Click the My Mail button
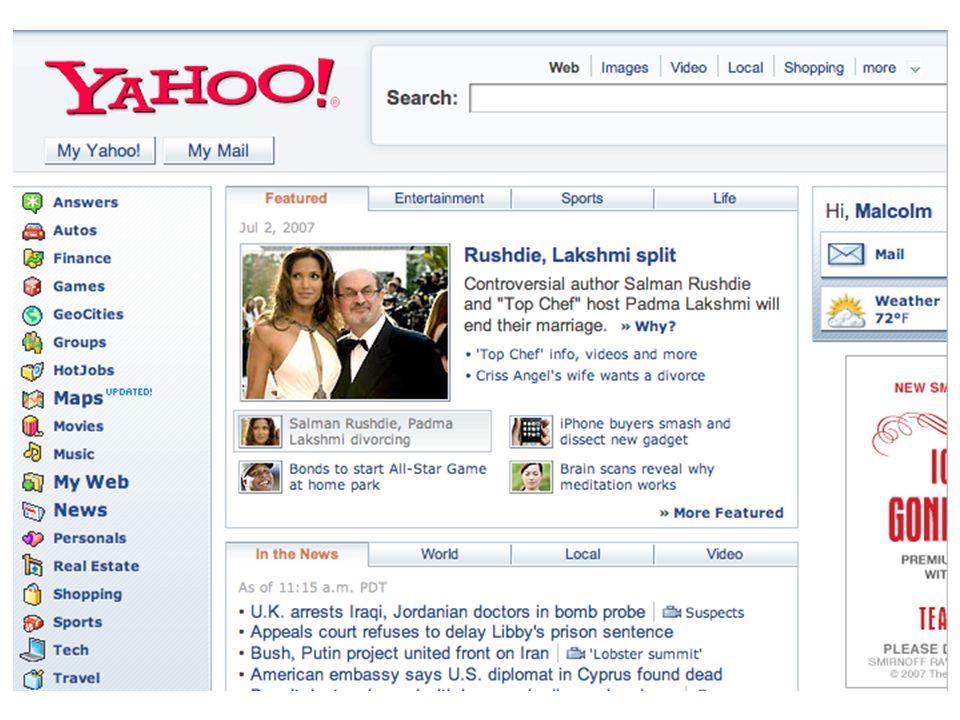The width and height of the screenshot is (960, 720). [218, 151]
